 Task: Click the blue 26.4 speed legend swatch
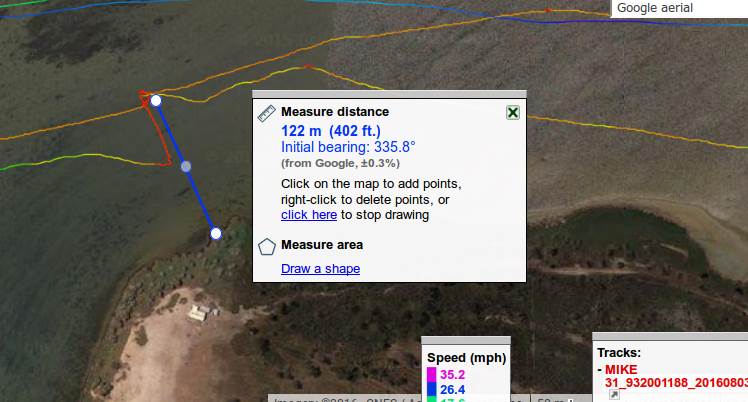[432, 390]
